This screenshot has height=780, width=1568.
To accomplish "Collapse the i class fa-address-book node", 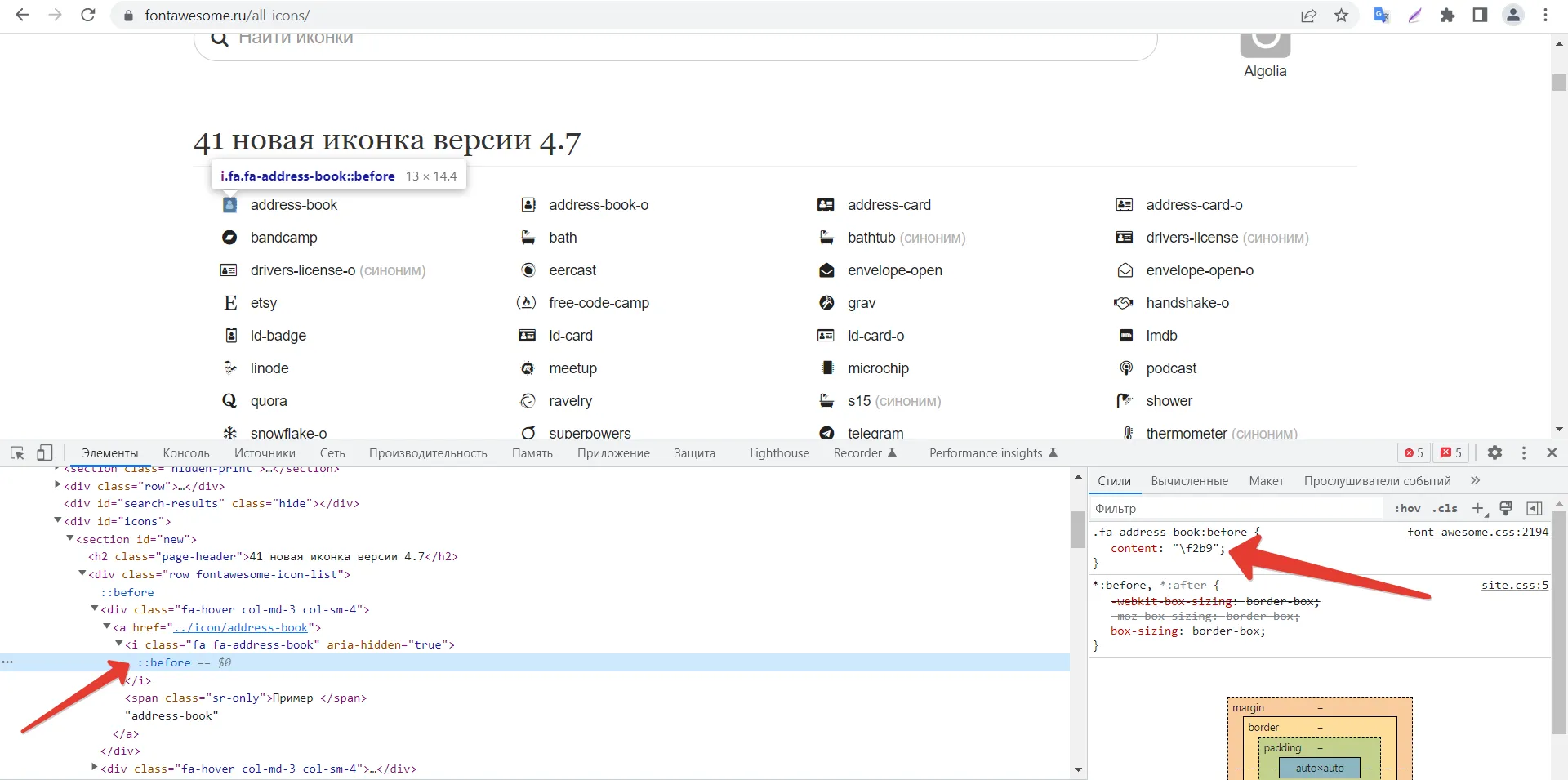I will pos(119,644).
